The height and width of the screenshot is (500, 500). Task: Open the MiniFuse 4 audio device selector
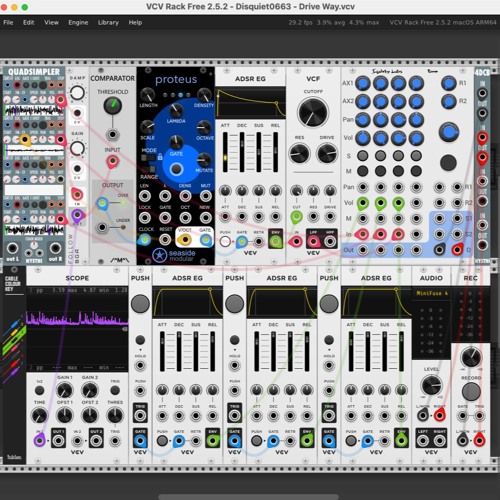pos(431,293)
